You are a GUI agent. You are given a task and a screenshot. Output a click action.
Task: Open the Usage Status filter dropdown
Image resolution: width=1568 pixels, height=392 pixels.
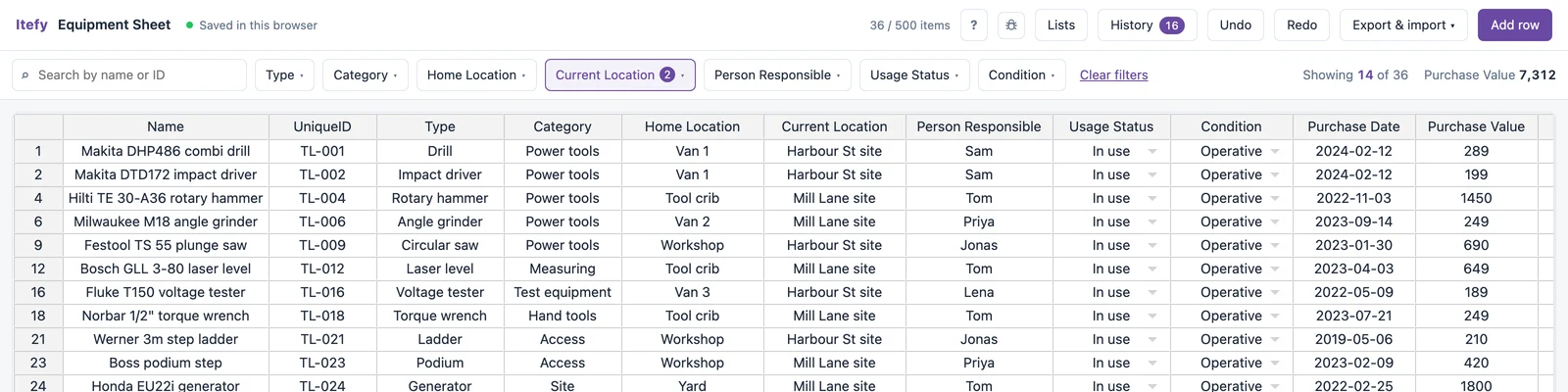click(x=914, y=75)
